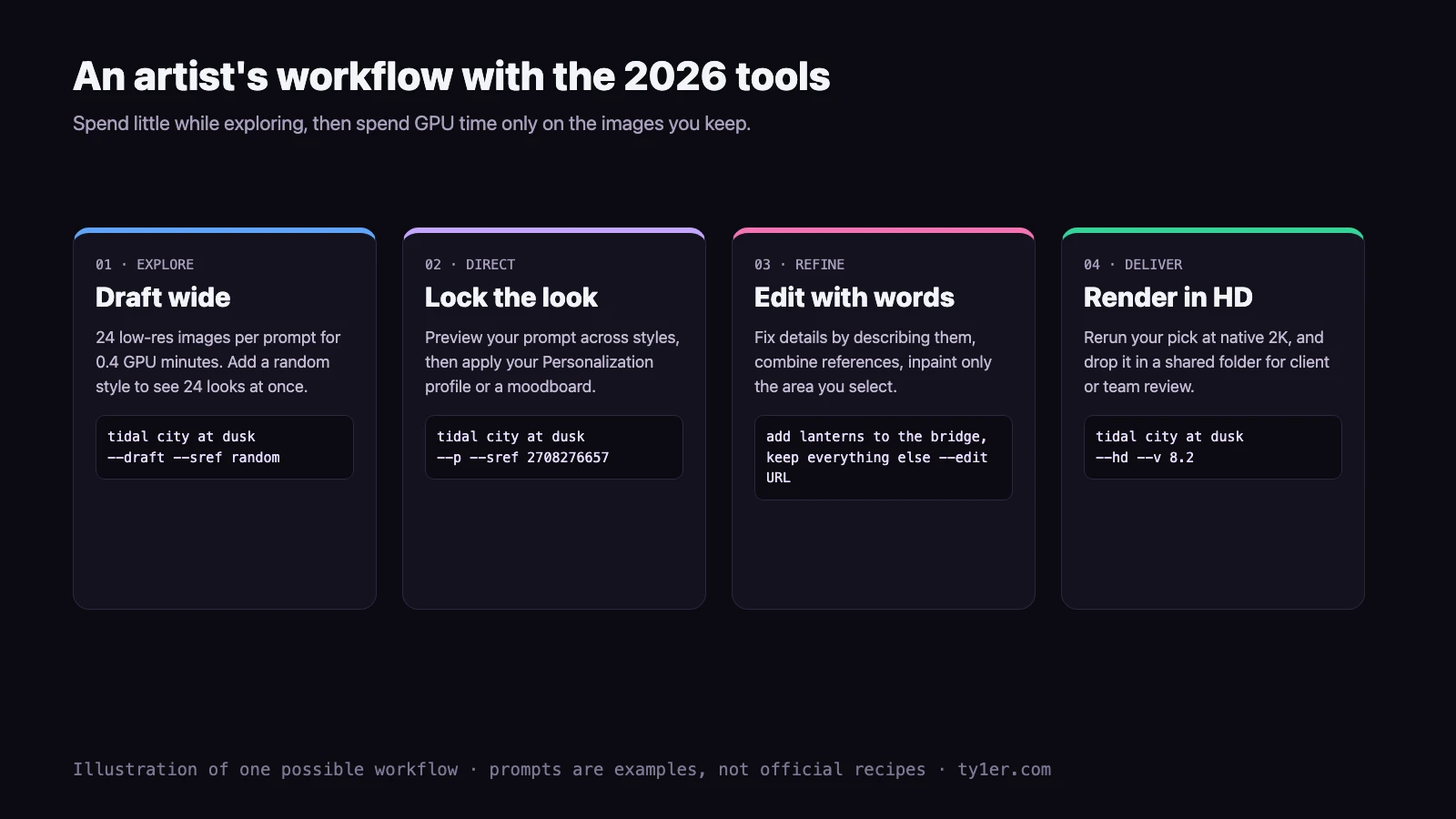
Task: Click the '--draft --sref random' prompt box
Action: 225,447
